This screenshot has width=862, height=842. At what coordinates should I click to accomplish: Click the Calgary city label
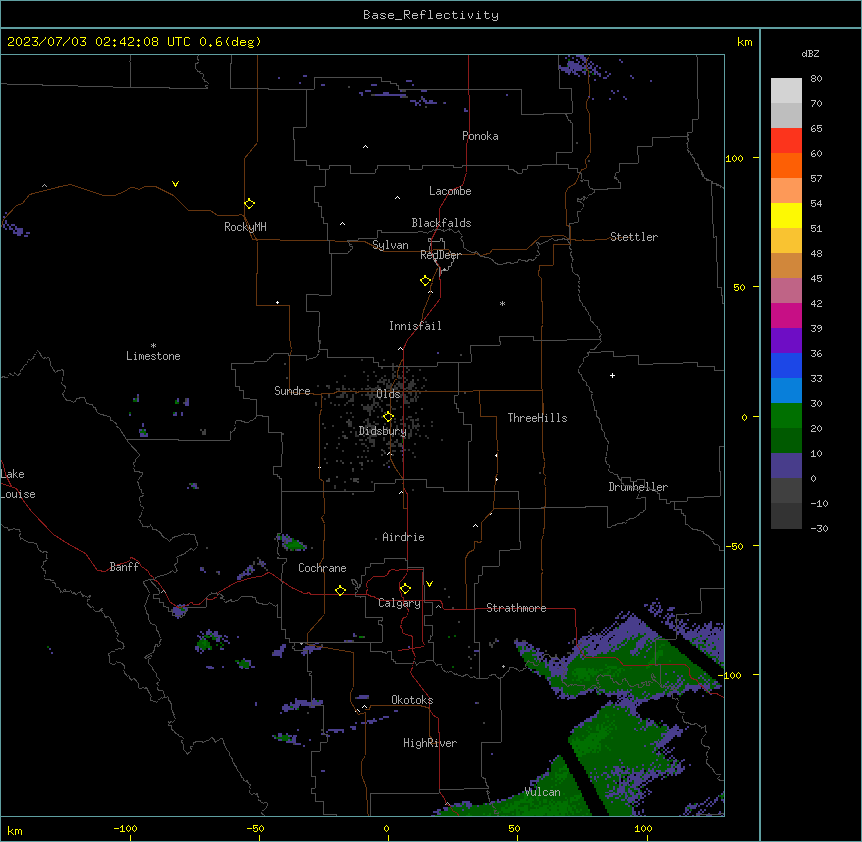tap(399, 603)
